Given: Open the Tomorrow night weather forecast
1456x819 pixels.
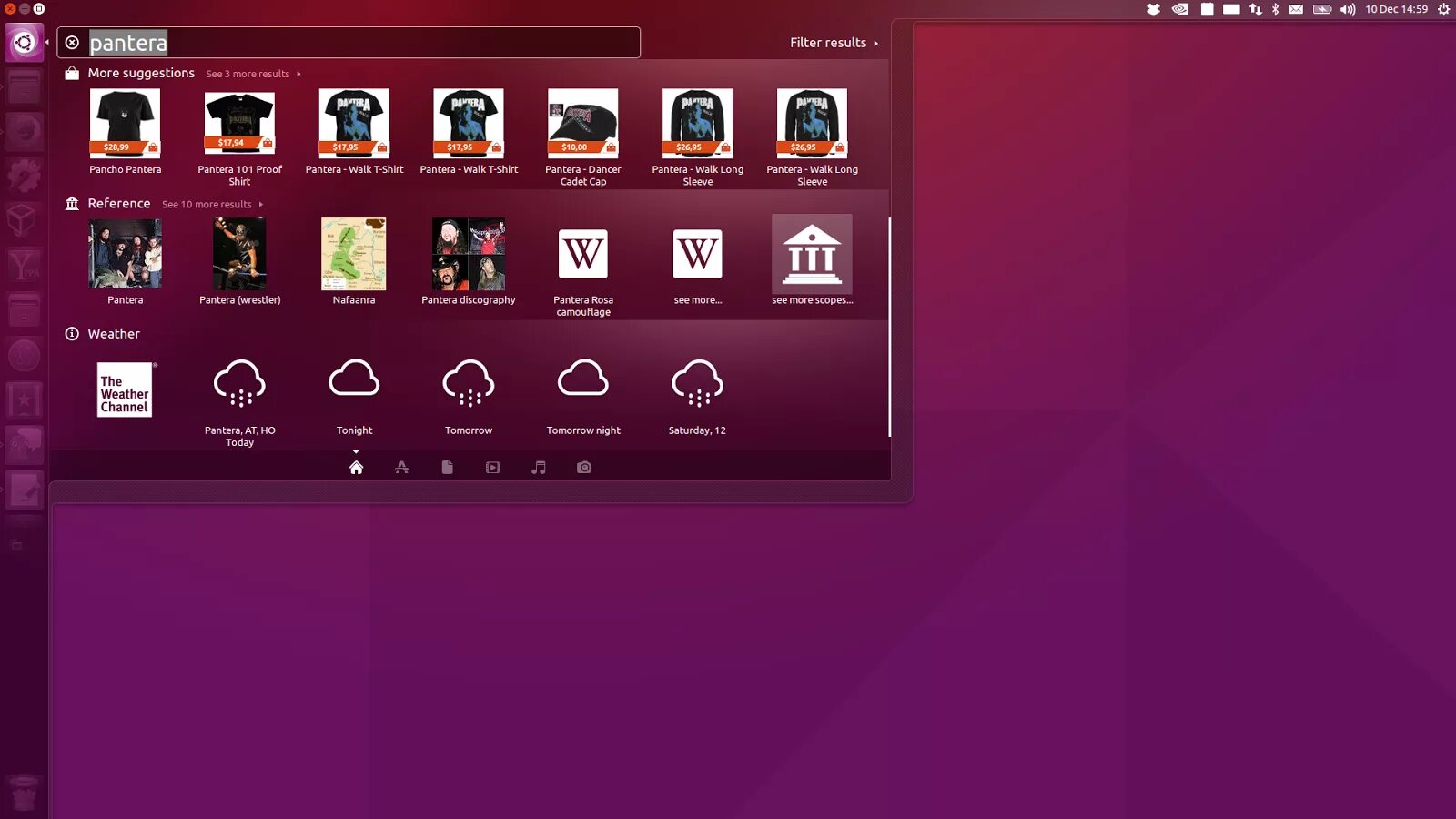Looking at the screenshot, I should tap(583, 395).
